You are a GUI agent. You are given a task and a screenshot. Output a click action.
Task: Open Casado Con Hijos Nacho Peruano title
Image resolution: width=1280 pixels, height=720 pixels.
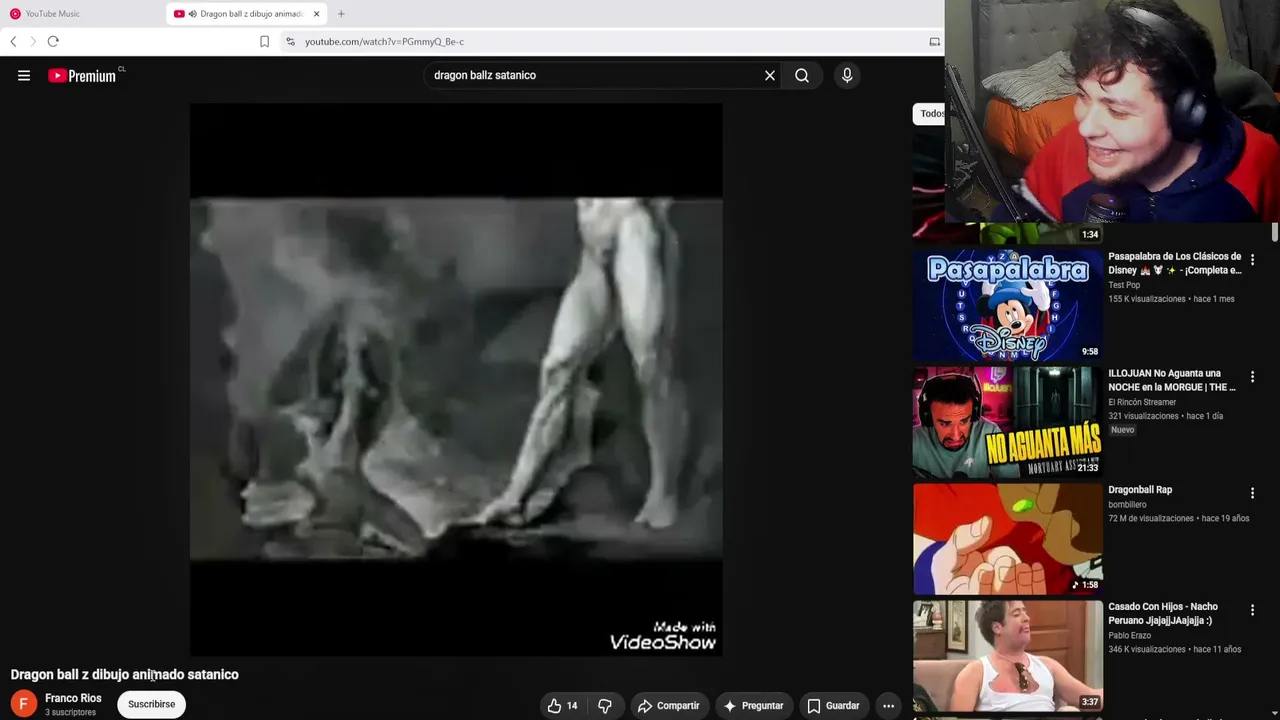1163,613
